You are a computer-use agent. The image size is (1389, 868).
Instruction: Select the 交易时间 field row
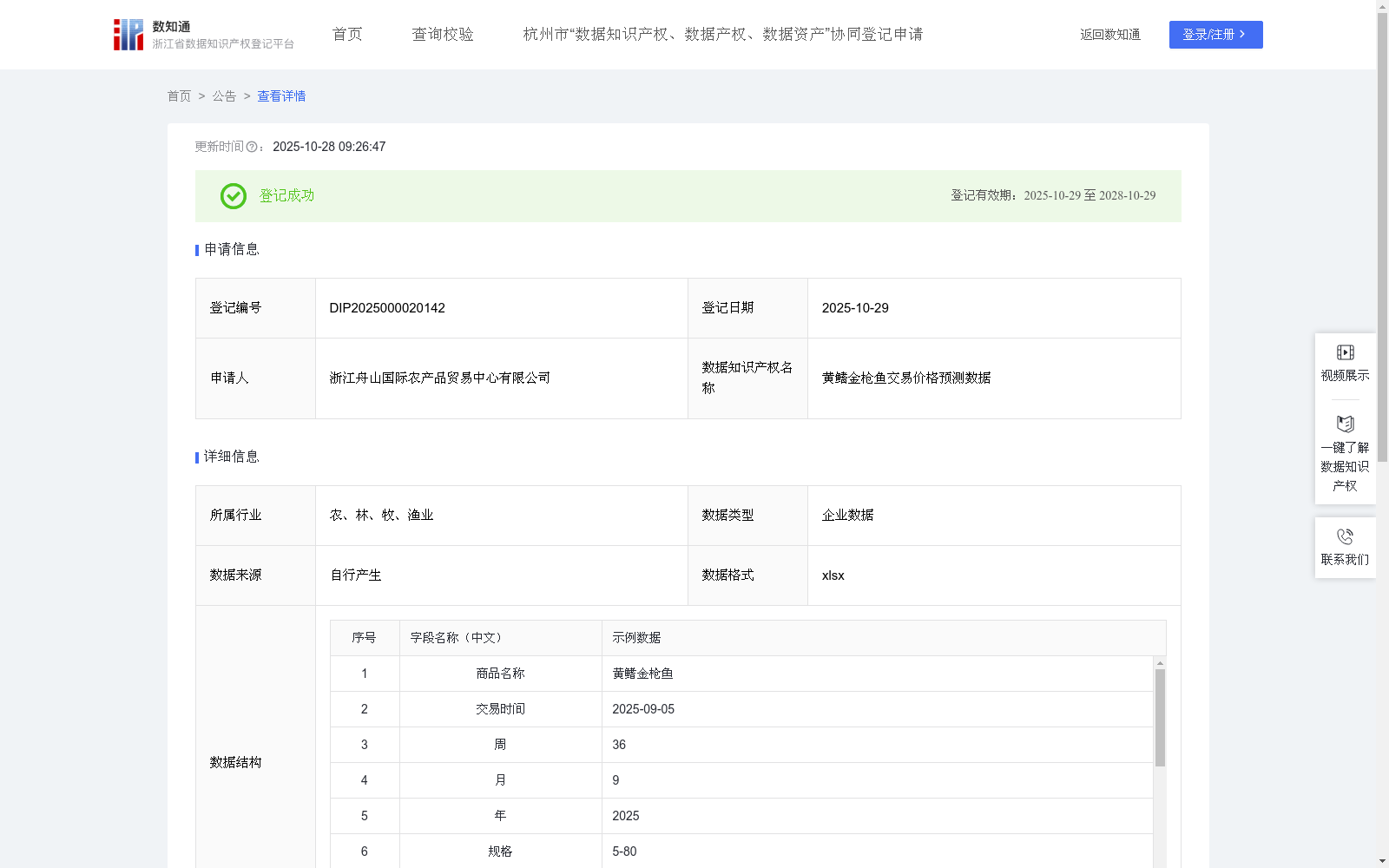741,709
